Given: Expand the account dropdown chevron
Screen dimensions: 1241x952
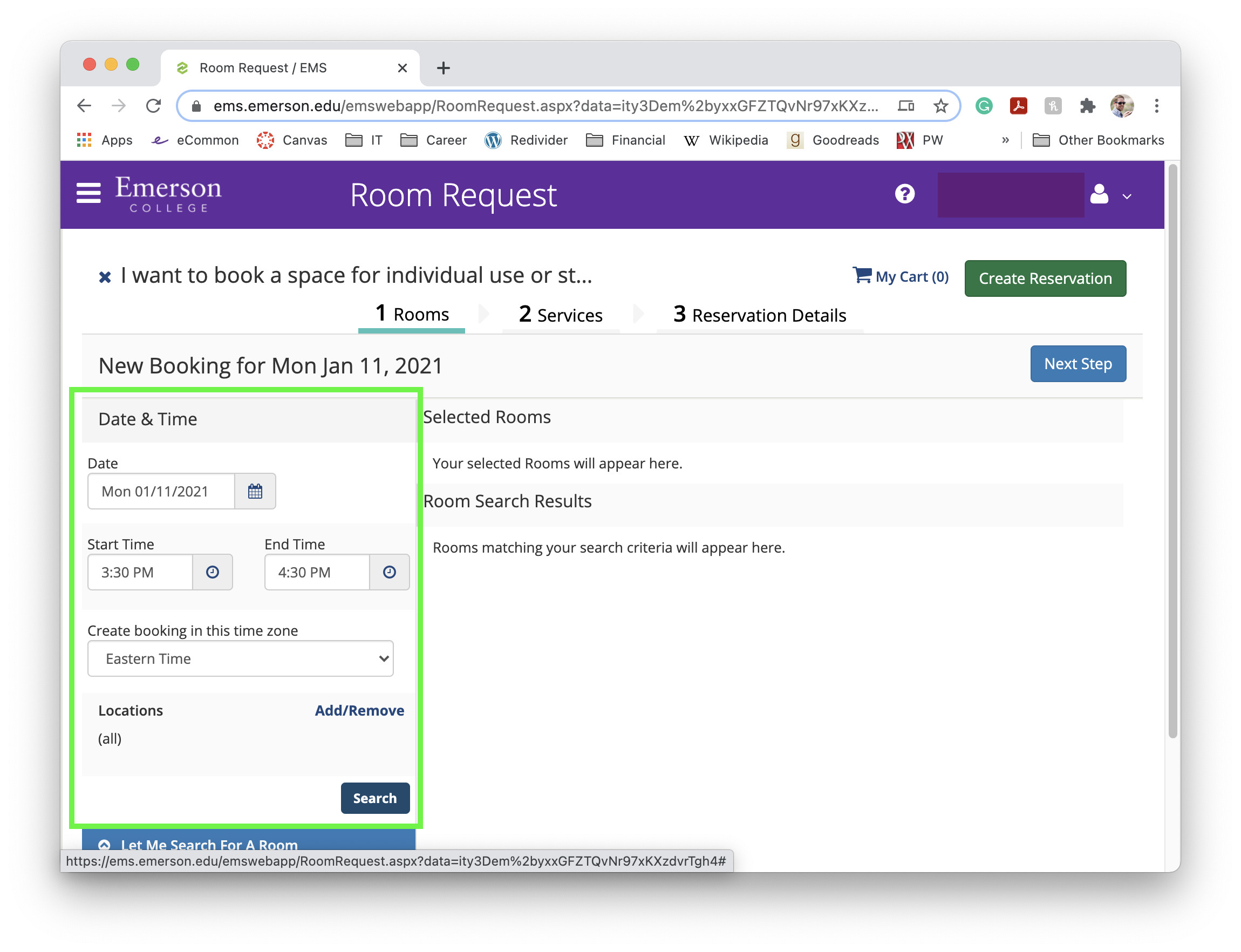Looking at the screenshot, I should coord(1127,196).
